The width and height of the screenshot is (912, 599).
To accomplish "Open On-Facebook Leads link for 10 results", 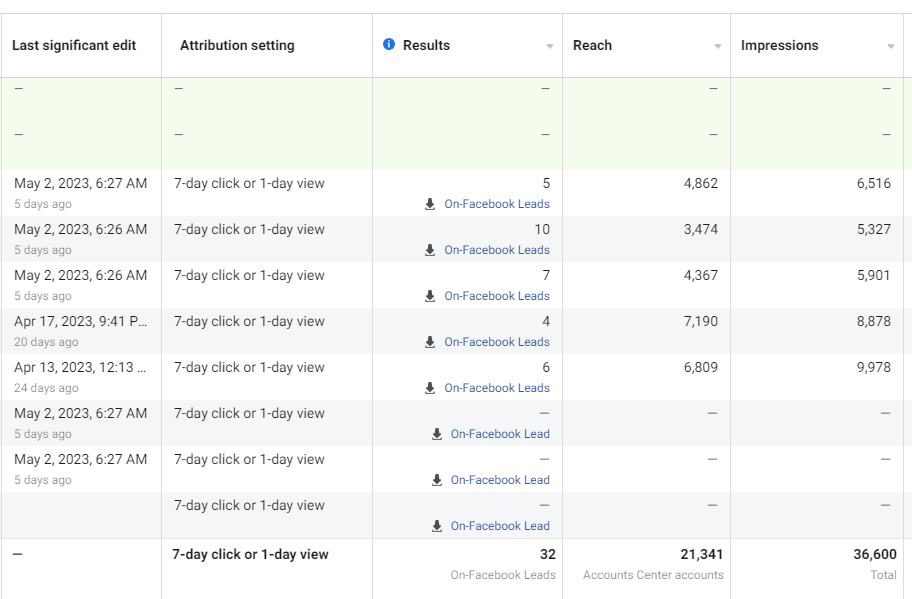I will click(x=497, y=250).
